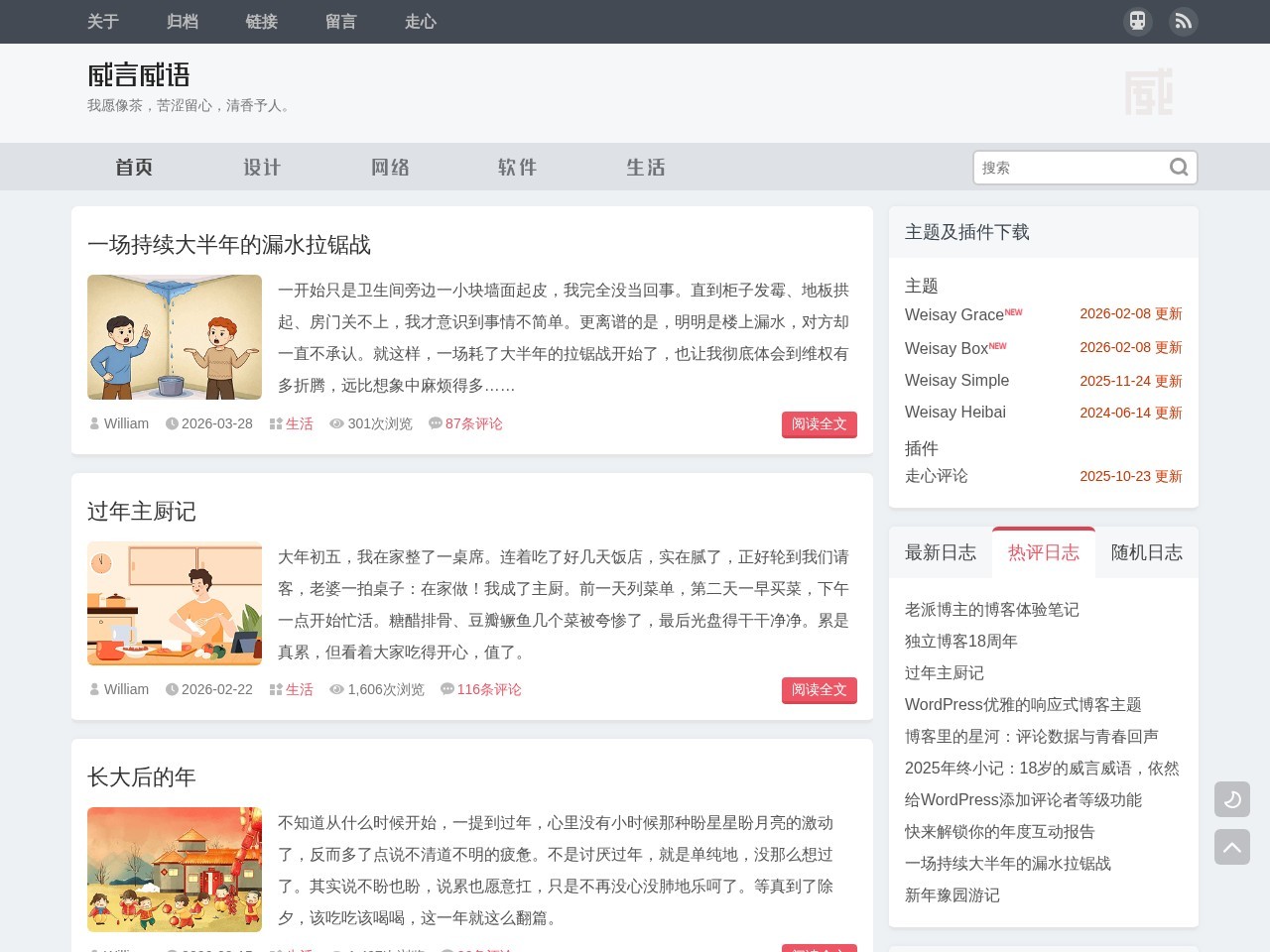This screenshot has width=1270, height=952.
Task: Click in the 搜索 search field
Action: click(1070, 168)
